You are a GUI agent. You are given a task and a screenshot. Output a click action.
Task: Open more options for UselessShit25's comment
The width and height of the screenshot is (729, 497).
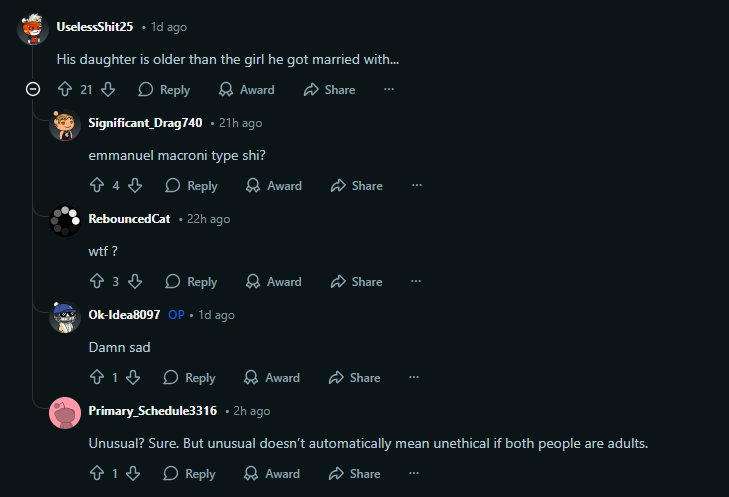point(389,90)
